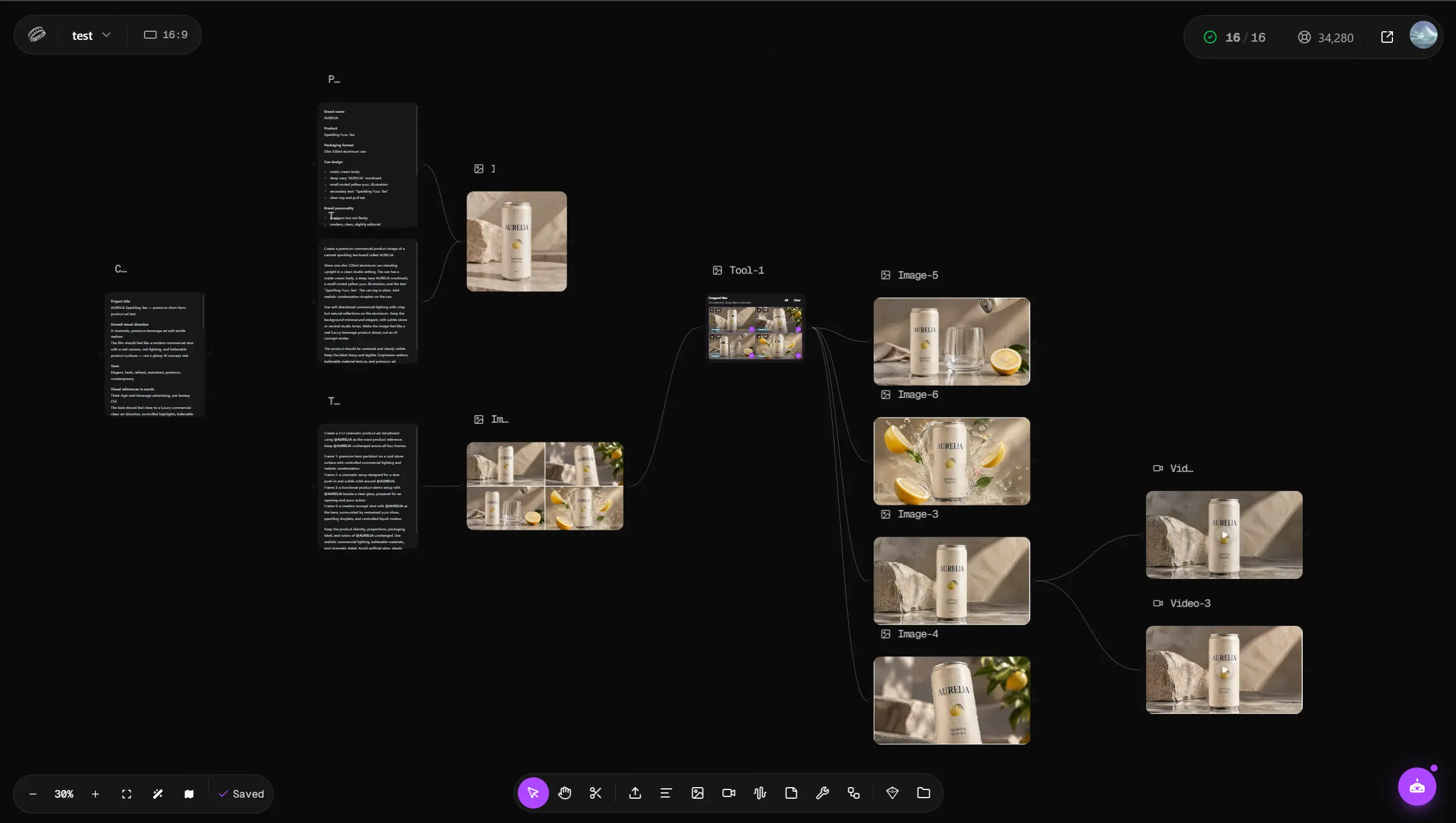Click the Saved status indicator
This screenshot has height=823, width=1456.
tap(241, 794)
